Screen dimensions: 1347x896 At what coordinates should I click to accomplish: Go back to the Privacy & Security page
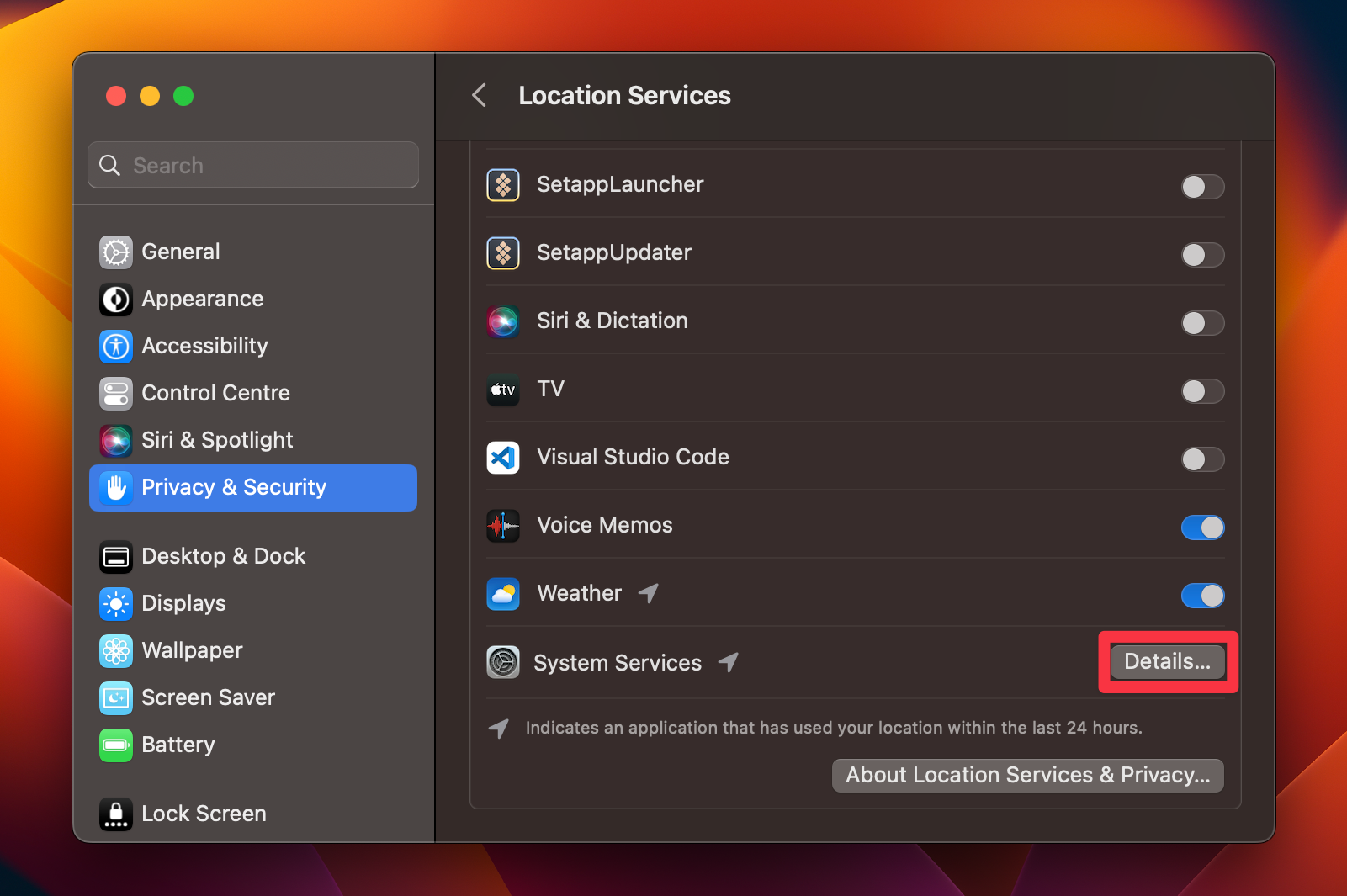coord(479,96)
